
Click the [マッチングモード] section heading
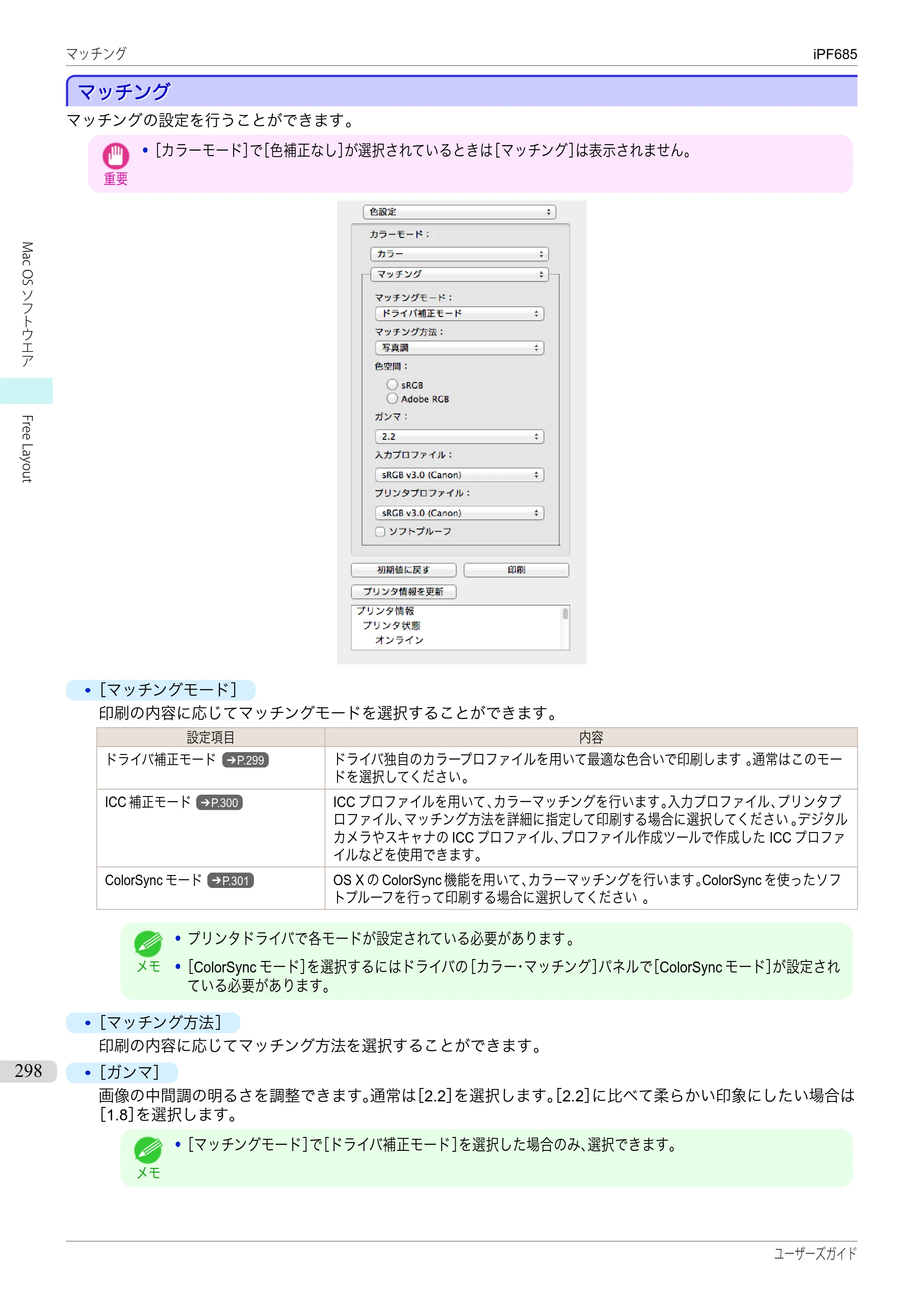[x=161, y=690]
